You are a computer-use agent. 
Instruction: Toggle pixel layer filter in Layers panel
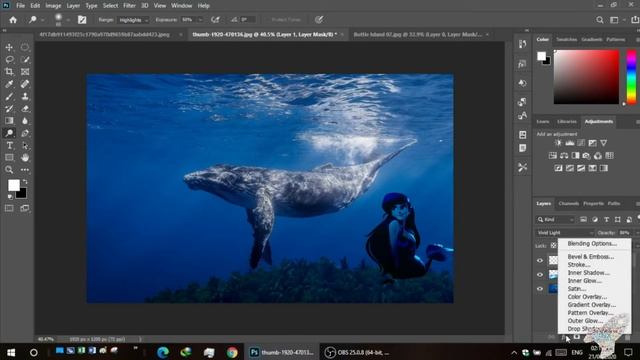[x=583, y=220]
